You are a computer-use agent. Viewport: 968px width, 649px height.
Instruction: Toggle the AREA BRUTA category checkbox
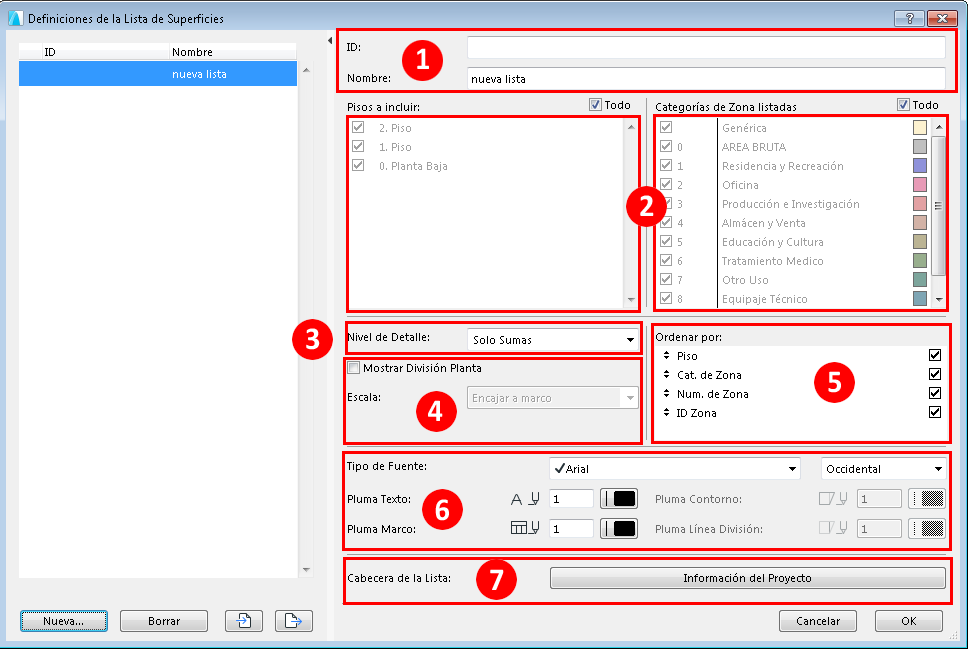click(x=666, y=146)
